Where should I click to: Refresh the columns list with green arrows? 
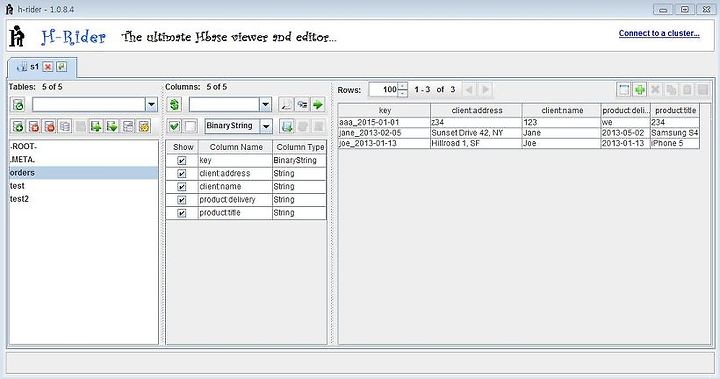coord(174,105)
